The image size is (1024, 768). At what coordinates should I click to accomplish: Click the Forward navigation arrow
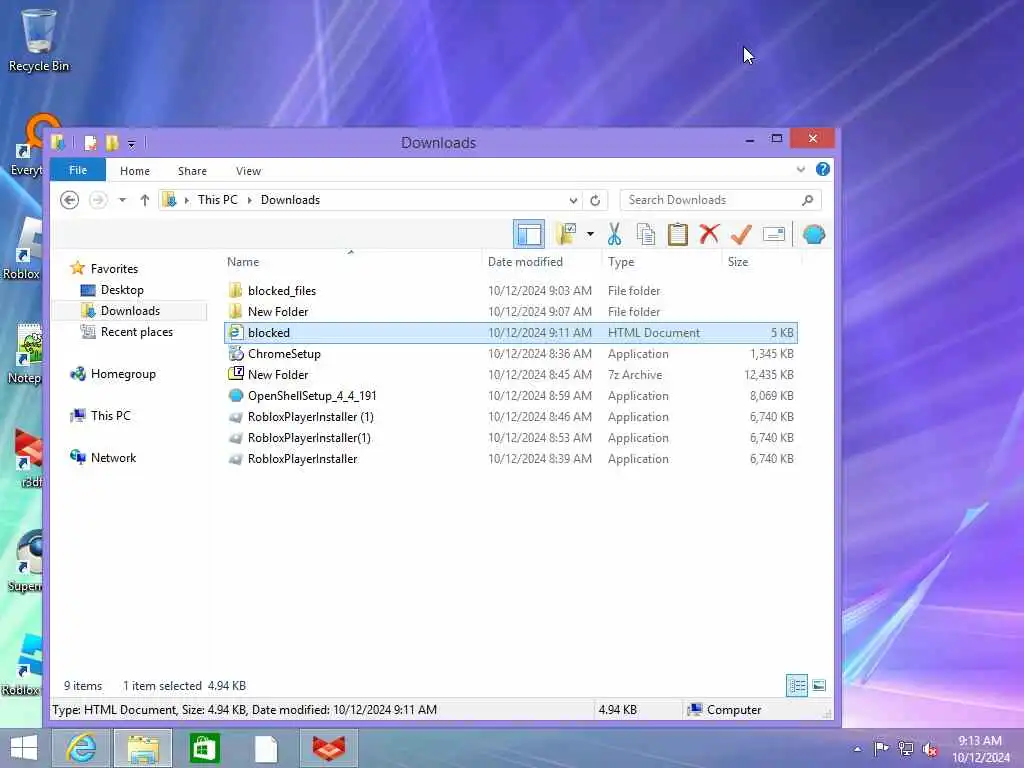point(98,200)
